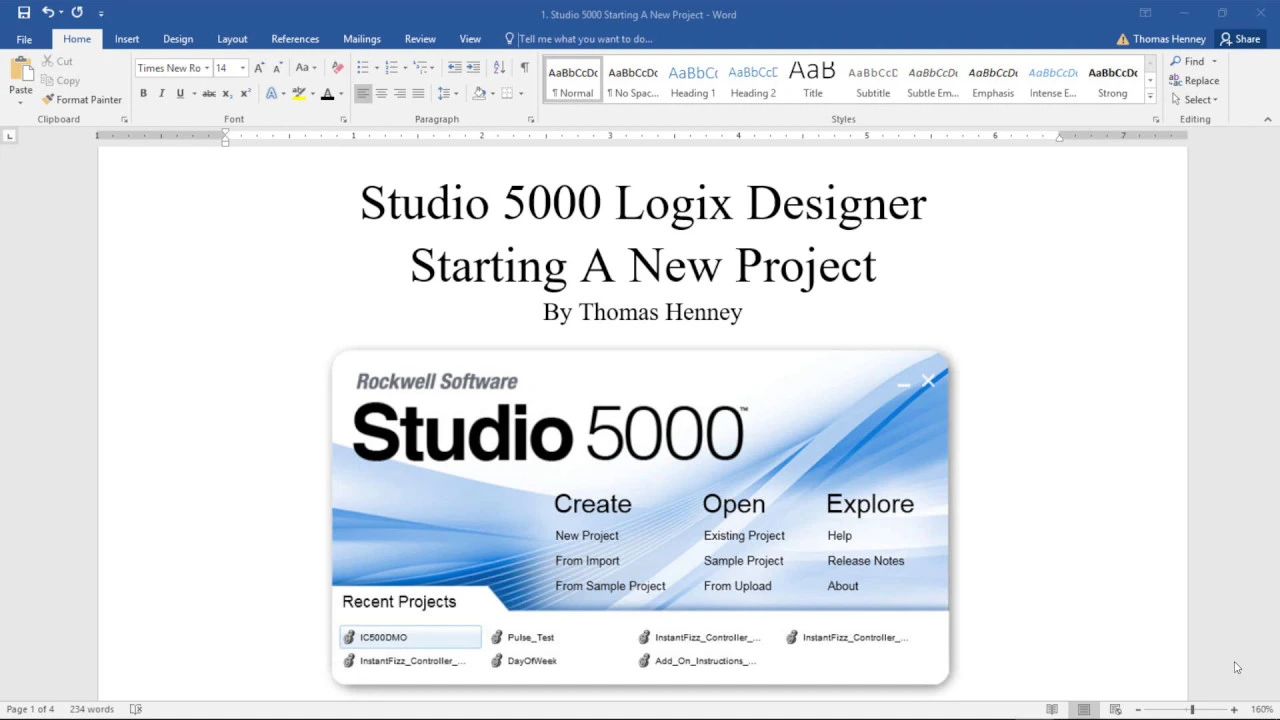Image resolution: width=1280 pixels, height=720 pixels.
Task: Click the Undo arrow icon
Action: (47, 13)
